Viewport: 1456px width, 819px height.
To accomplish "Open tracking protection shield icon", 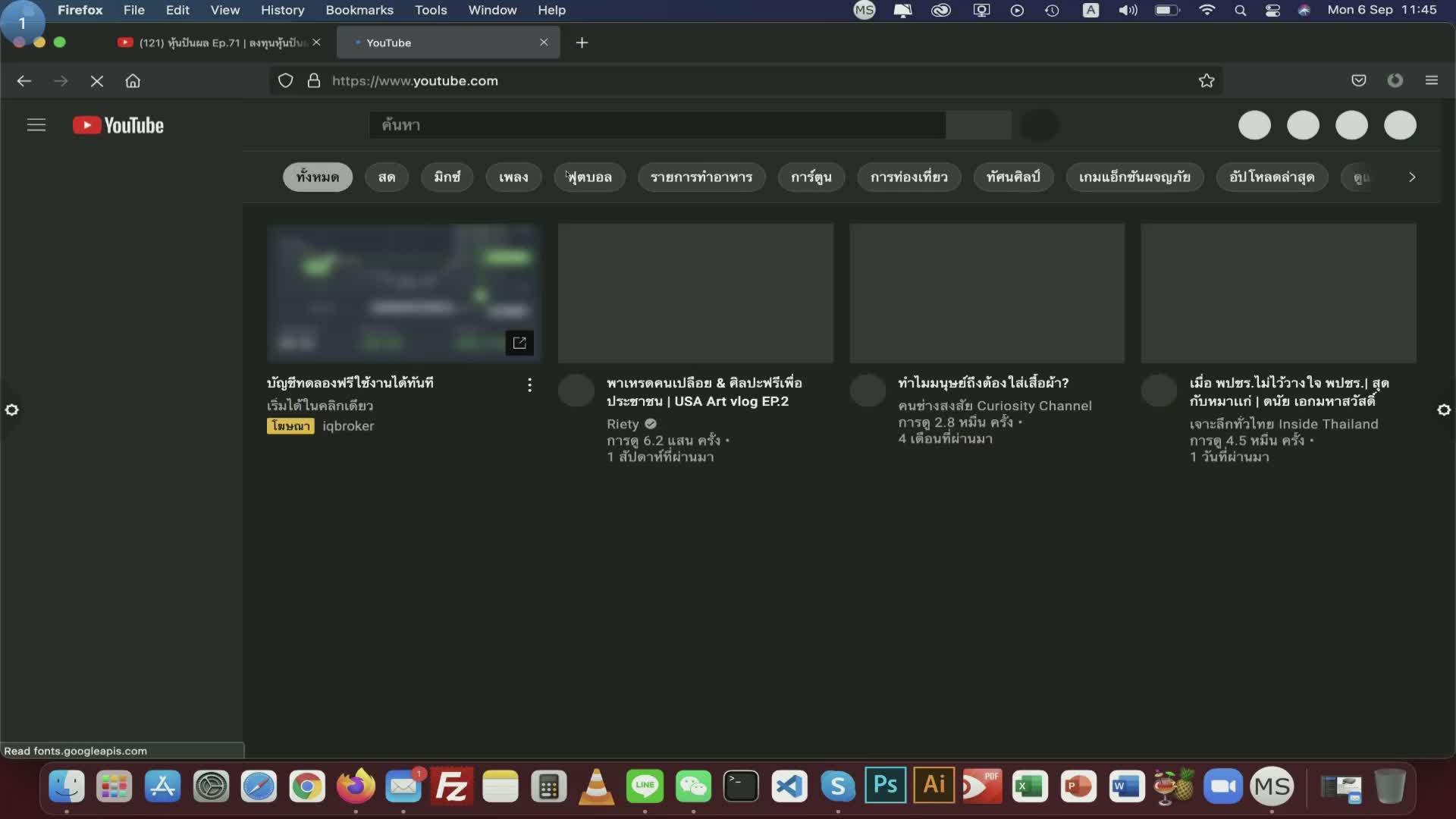I will coord(285,81).
